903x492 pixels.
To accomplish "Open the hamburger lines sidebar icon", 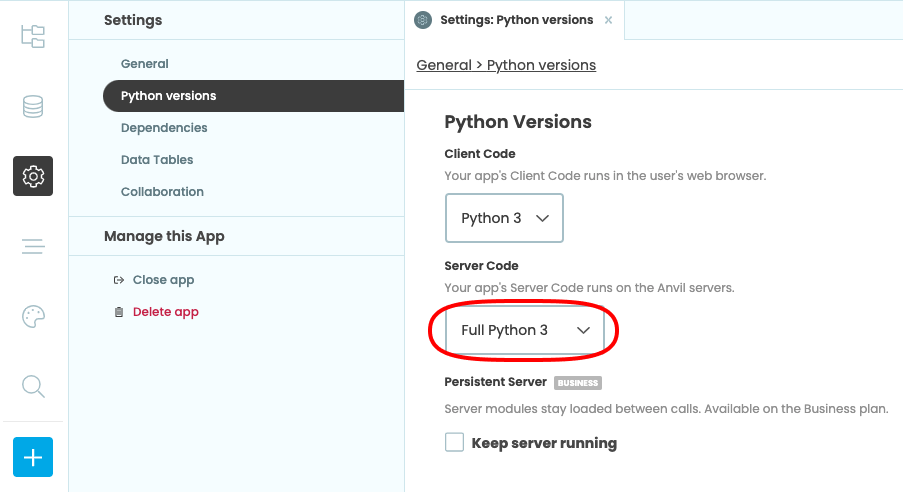I will pos(33,247).
